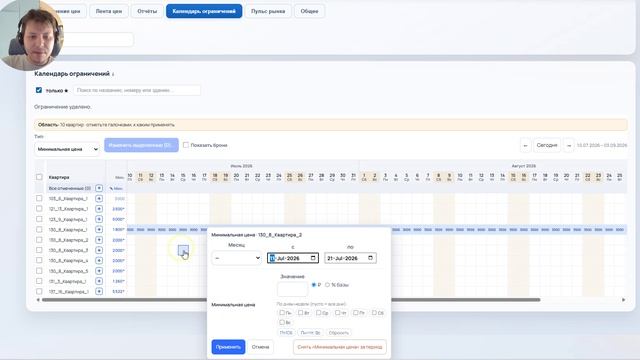This screenshot has height=360, width=640.
Task: Tick the 'Ср' weekday checkbox
Action: point(319,313)
